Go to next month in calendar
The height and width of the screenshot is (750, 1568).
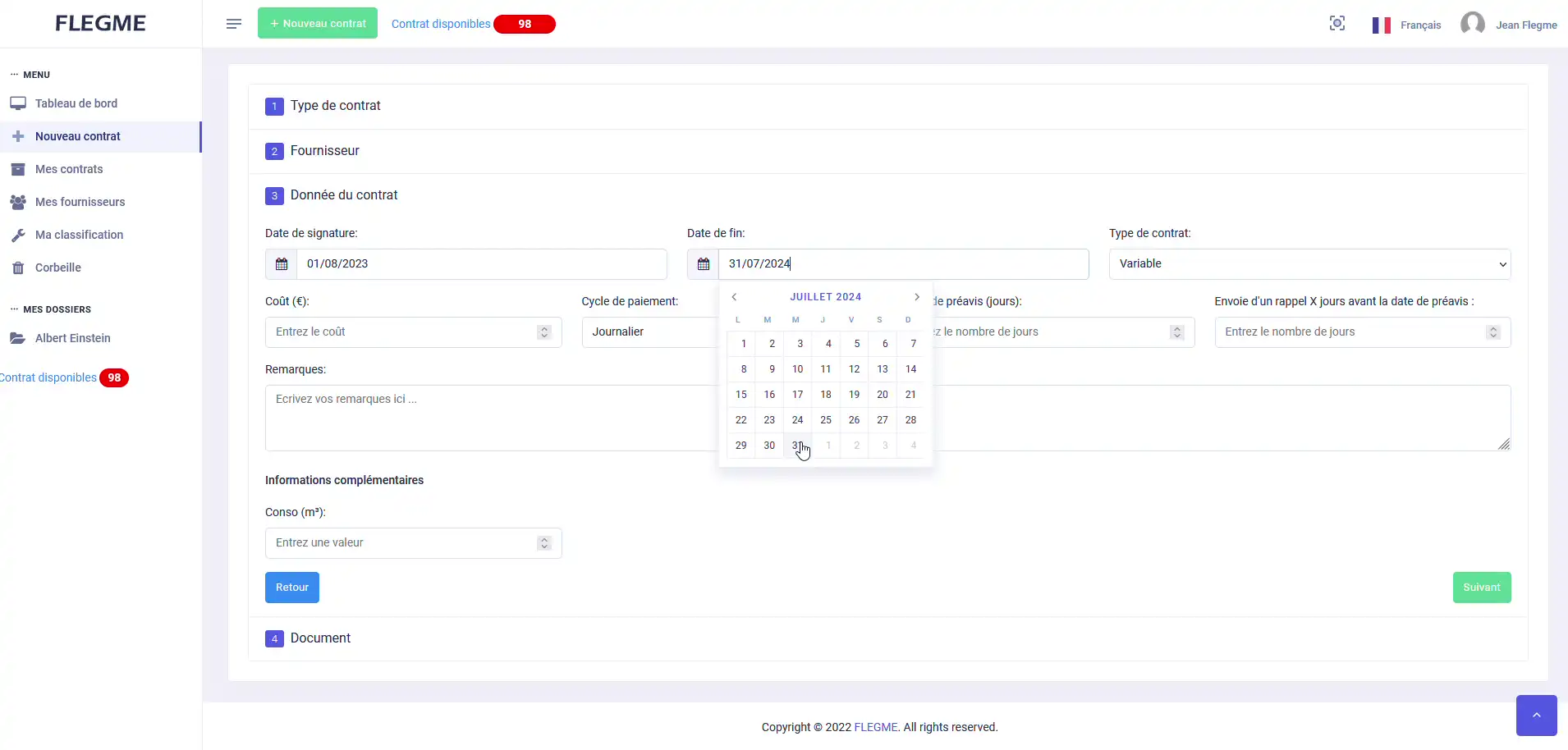(x=917, y=297)
